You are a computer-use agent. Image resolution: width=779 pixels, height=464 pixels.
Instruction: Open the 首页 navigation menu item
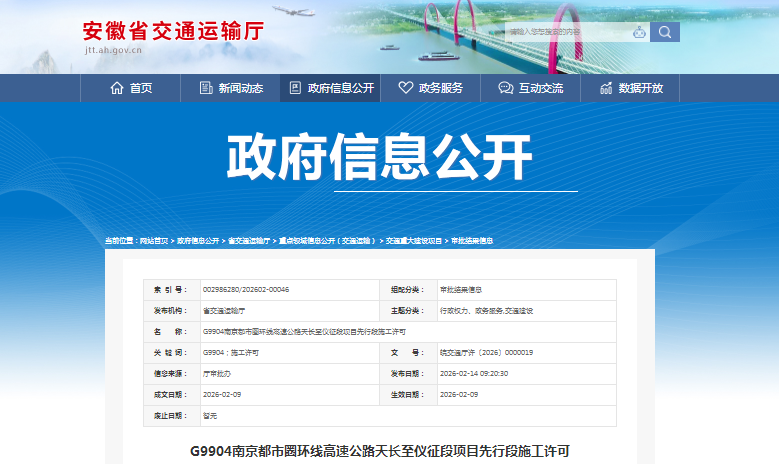[141, 88]
